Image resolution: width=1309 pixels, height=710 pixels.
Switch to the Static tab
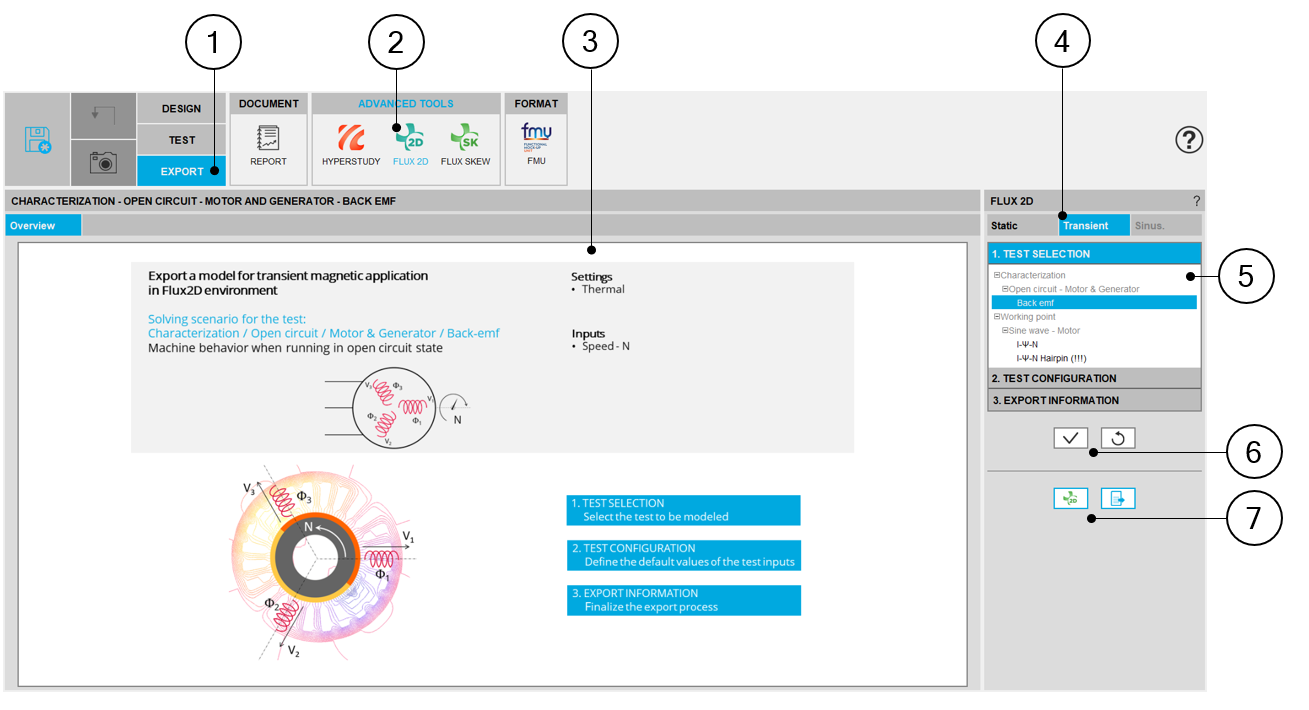[1005, 226]
